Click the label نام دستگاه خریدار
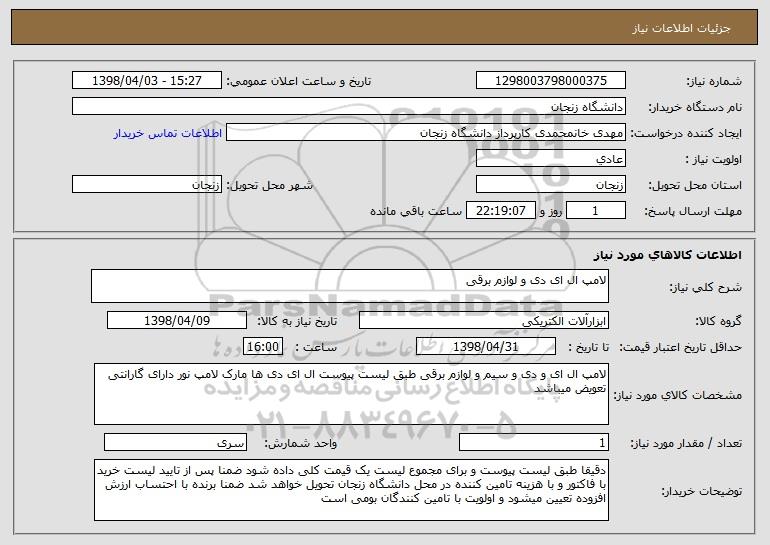This screenshot has height=545, width=770. pos(695,107)
